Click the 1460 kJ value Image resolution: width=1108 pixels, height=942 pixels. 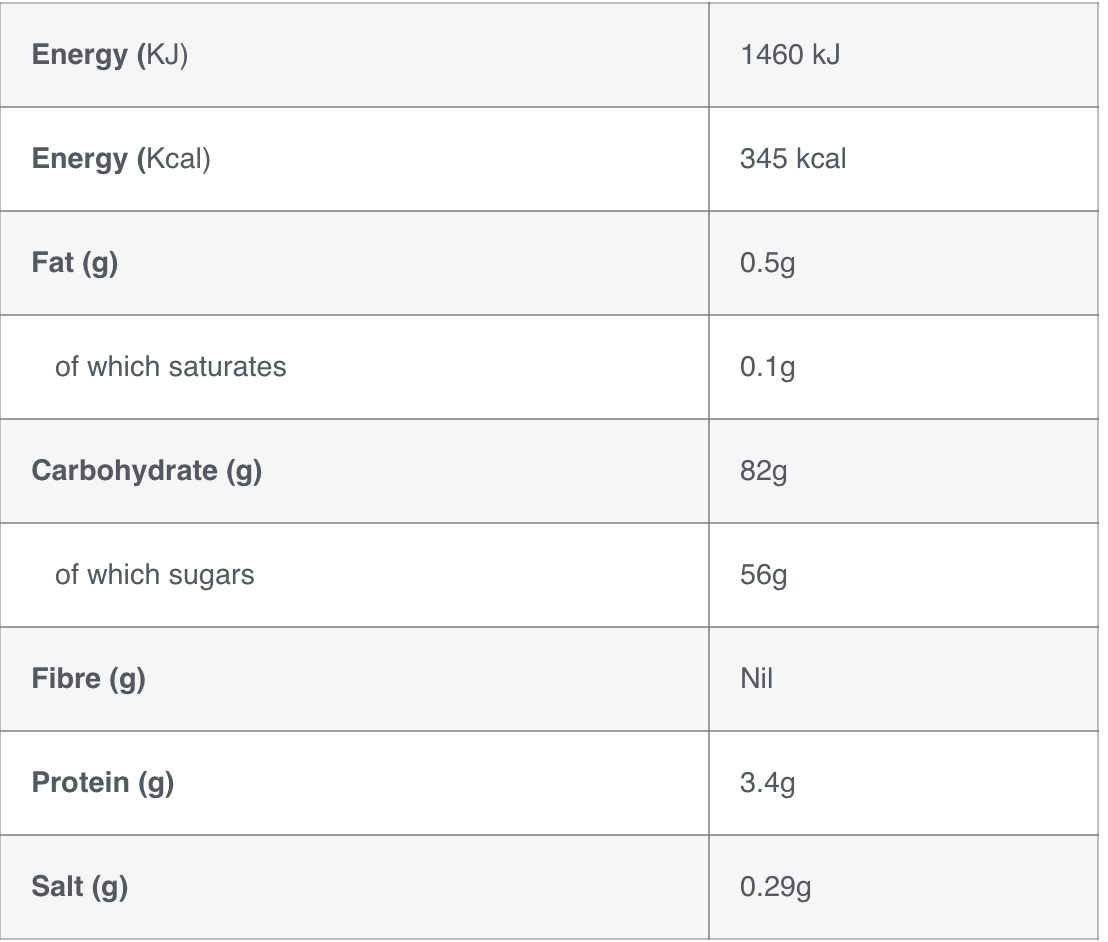tap(790, 55)
